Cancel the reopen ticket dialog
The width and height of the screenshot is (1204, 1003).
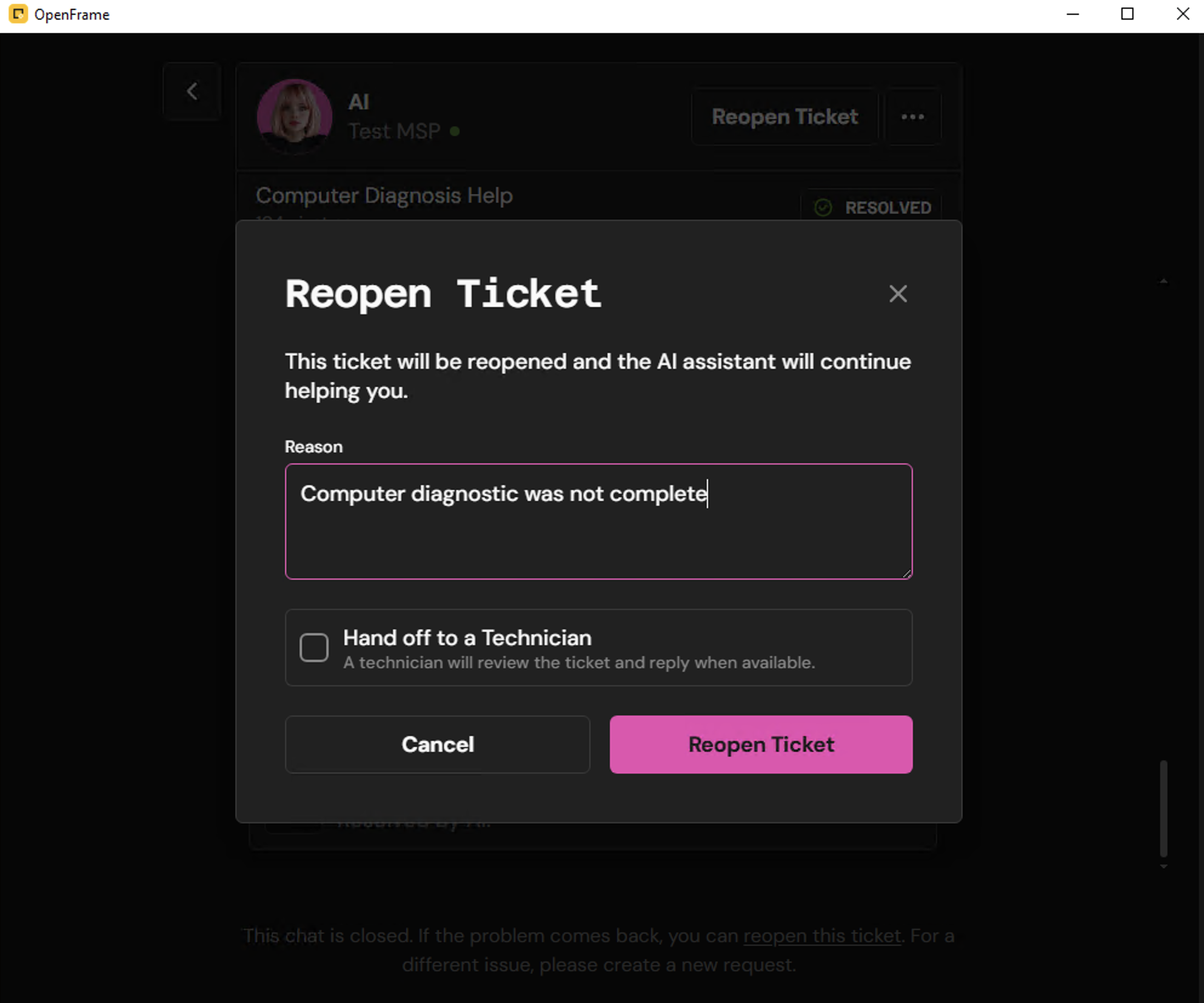(x=437, y=744)
